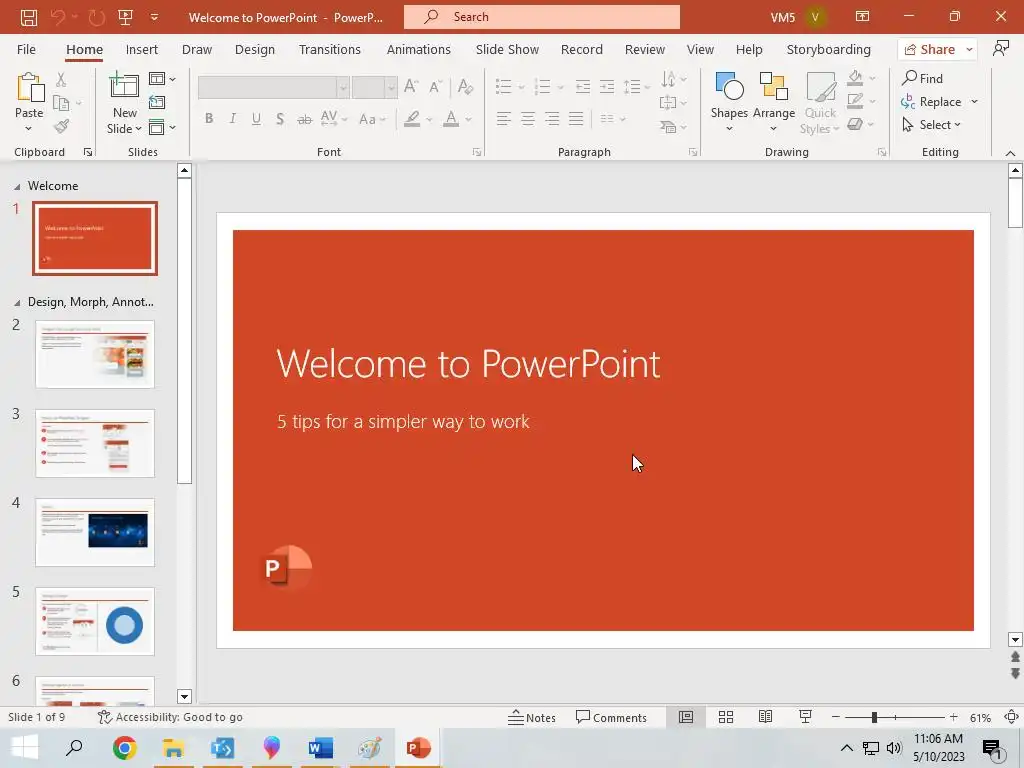Start slideshow from beginning in Quick Access toolbar
The width and height of the screenshot is (1024, 768).
coord(125,17)
